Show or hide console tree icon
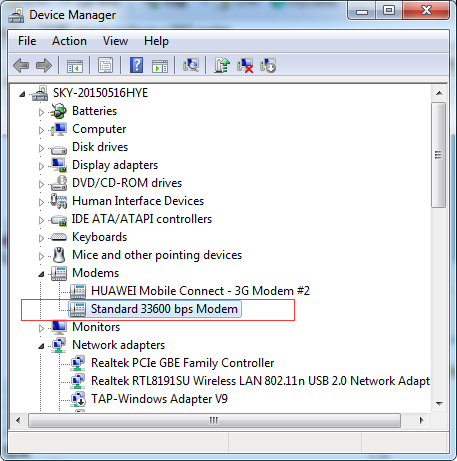Screen dimensions: 457x461 [75, 66]
